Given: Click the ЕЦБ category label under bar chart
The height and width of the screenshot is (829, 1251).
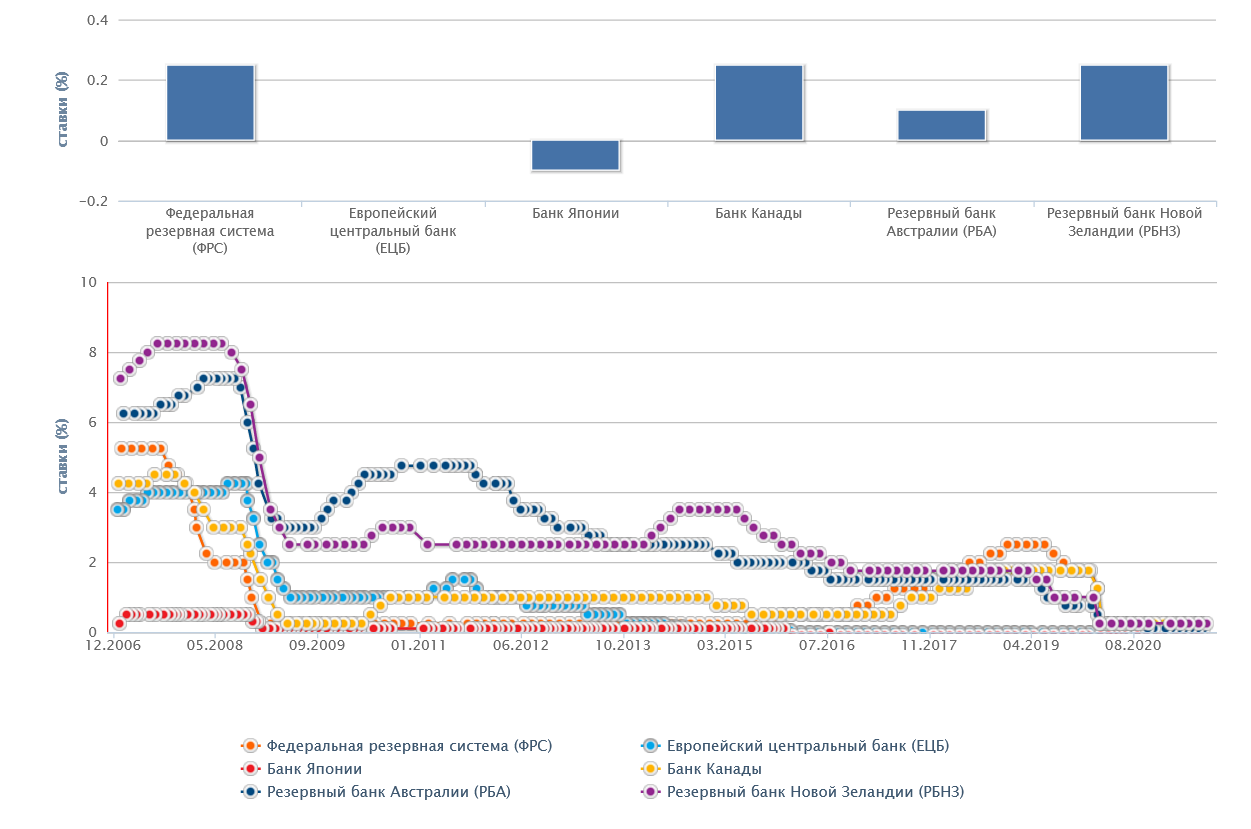Looking at the screenshot, I should click(x=393, y=230).
